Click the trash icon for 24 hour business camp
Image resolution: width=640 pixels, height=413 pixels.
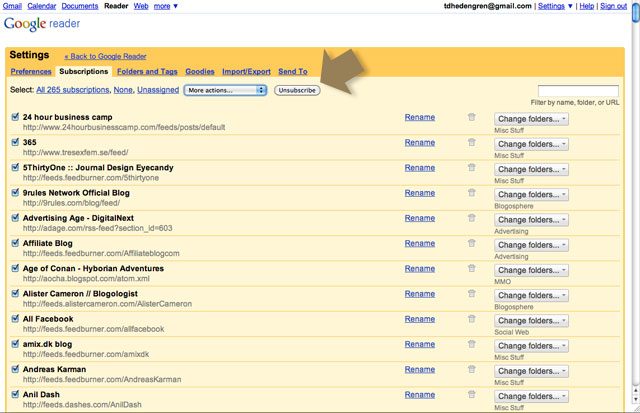471,117
